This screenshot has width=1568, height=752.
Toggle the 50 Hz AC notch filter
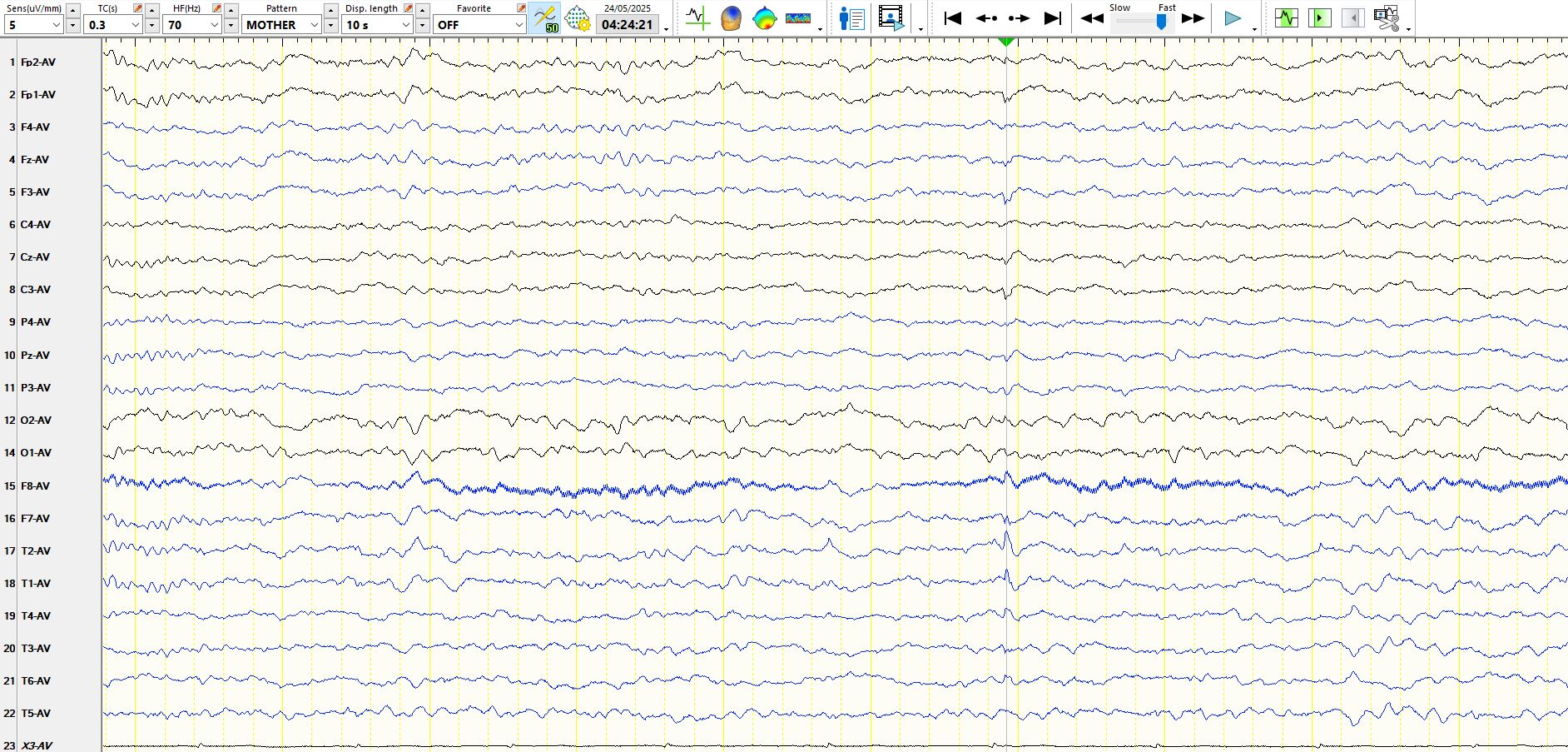tap(545, 17)
